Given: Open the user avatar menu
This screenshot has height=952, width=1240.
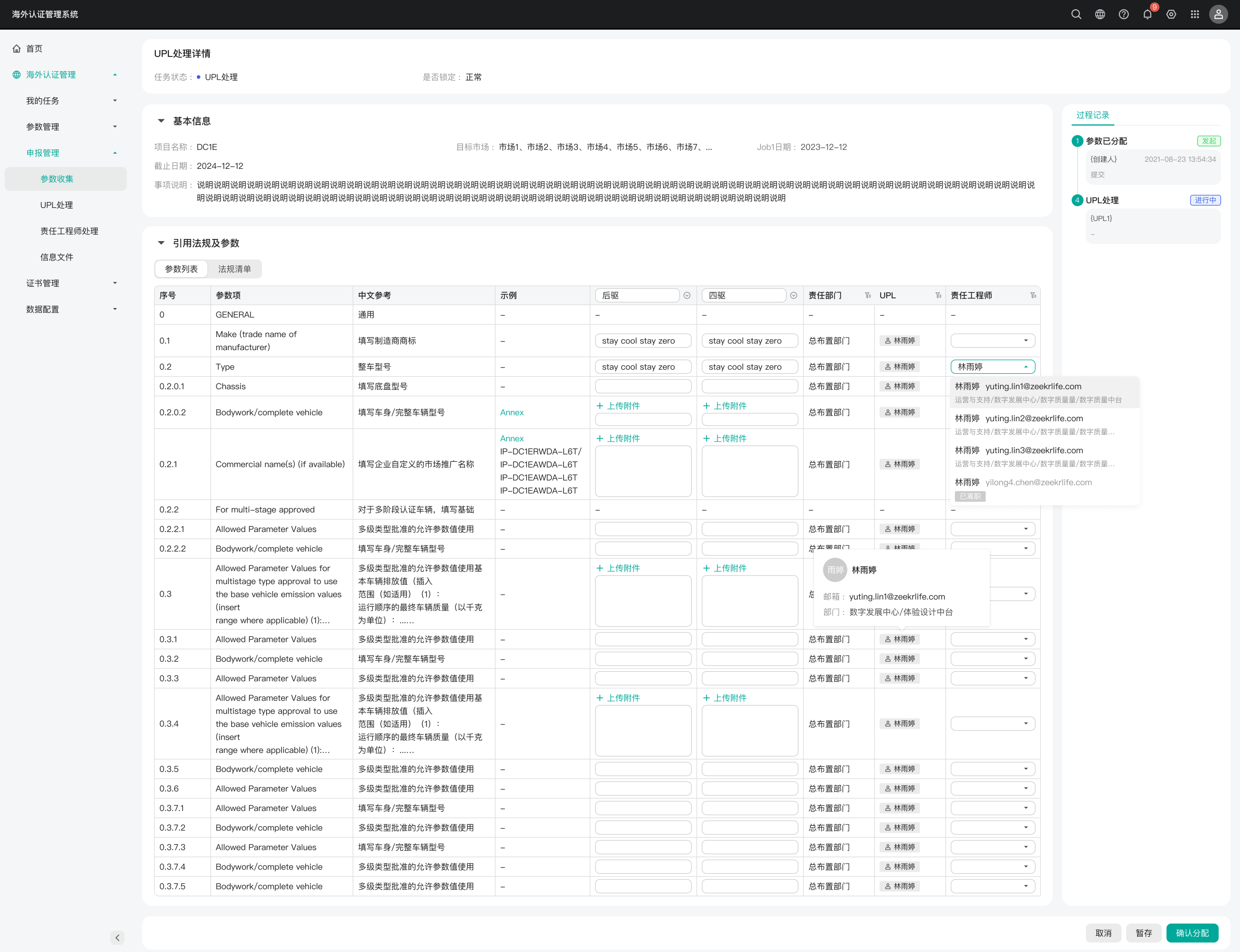Looking at the screenshot, I should tap(1219, 14).
